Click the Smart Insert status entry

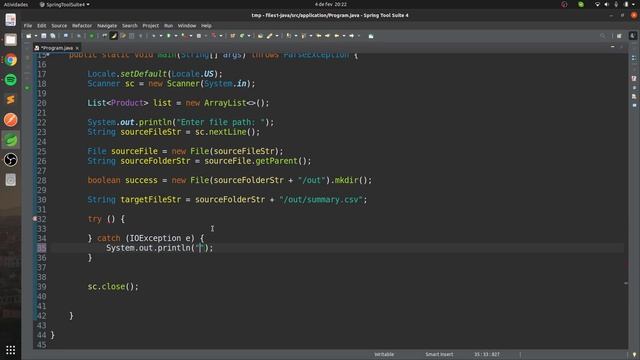(x=439, y=354)
